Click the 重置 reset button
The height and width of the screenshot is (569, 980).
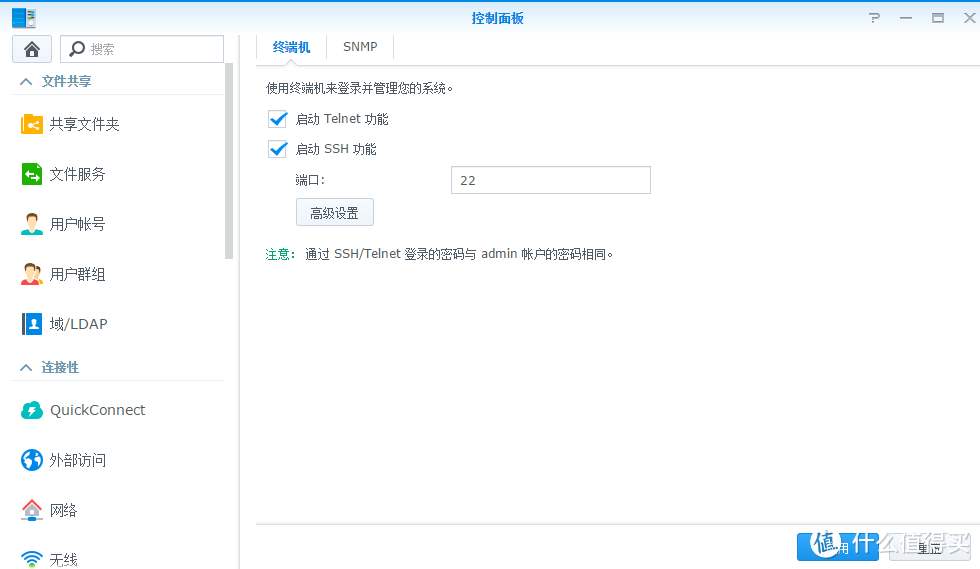point(929,547)
